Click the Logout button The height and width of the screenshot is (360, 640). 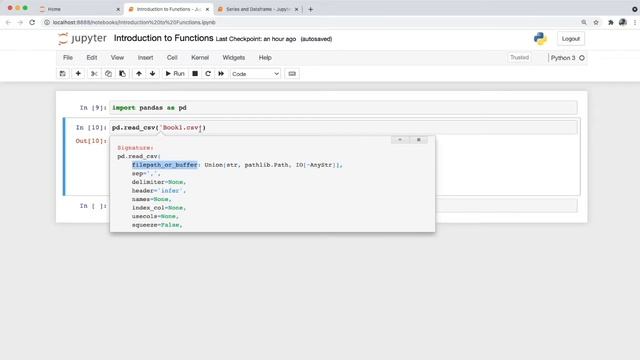tap(571, 39)
